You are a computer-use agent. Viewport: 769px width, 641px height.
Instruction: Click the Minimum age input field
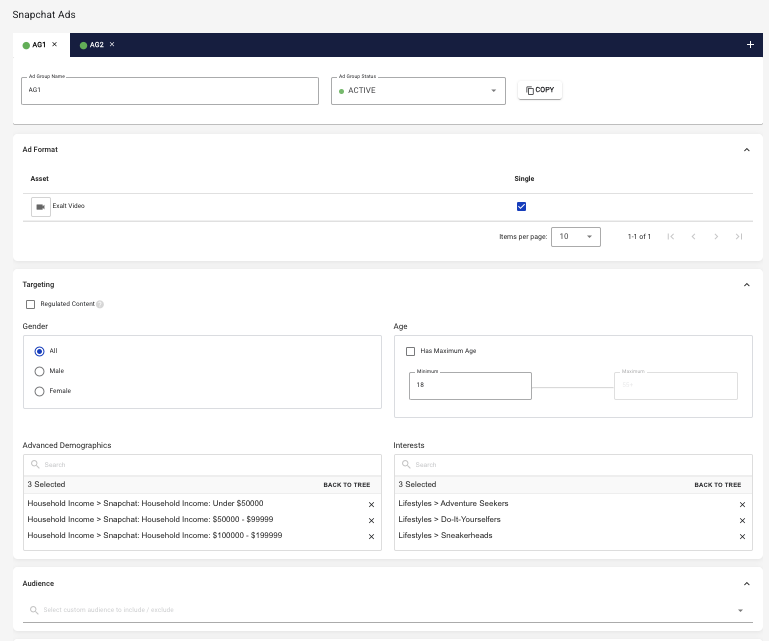click(470, 385)
